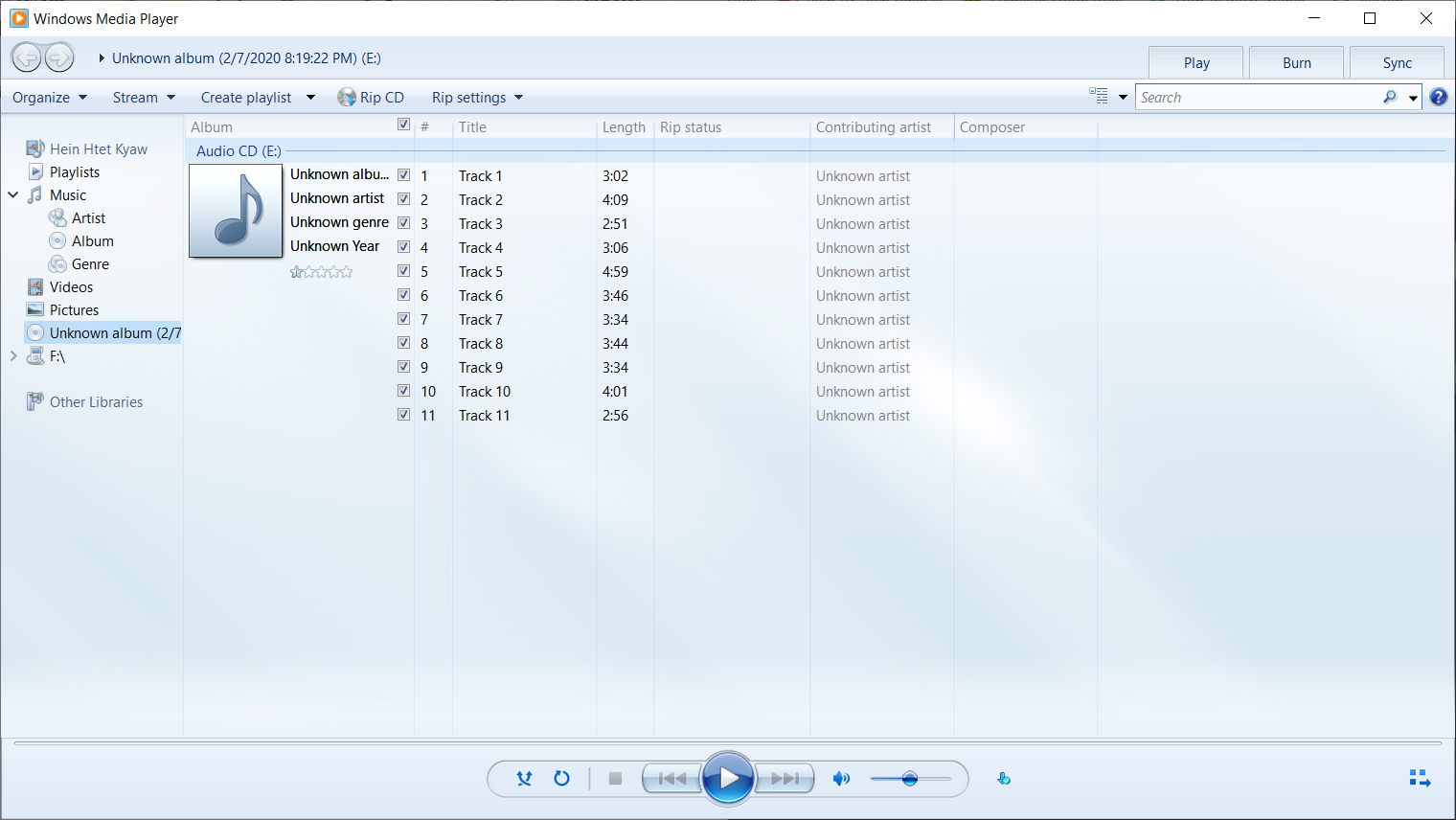Uncheck Track 10 checkbox
This screenshot has height=820, width=1456.
[403, 391]
